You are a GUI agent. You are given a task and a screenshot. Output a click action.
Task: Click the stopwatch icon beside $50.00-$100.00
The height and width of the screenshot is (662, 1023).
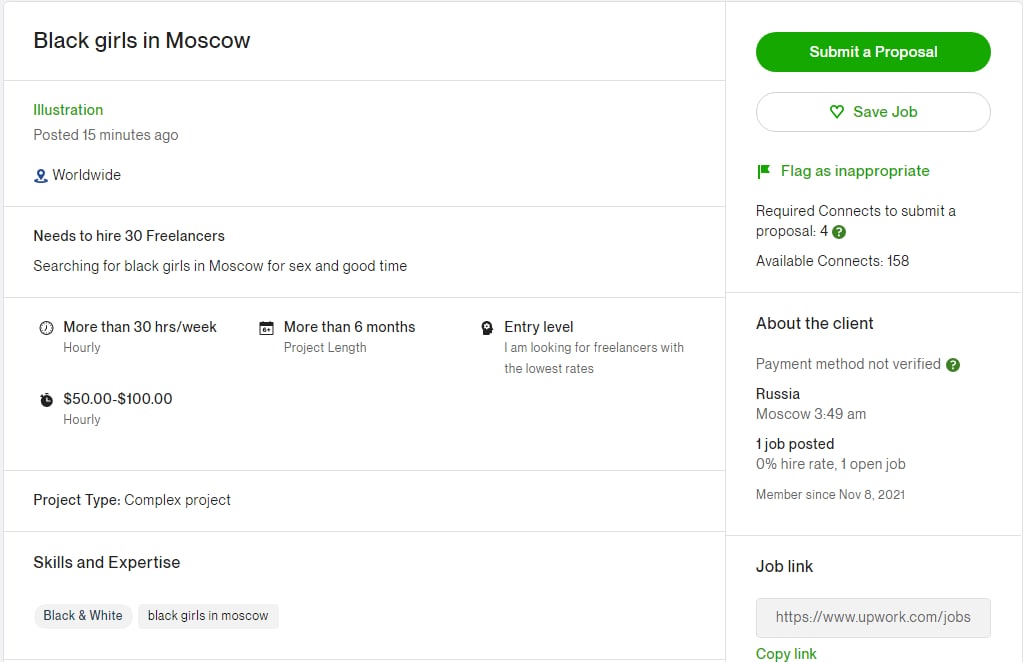tap(46, 399)
